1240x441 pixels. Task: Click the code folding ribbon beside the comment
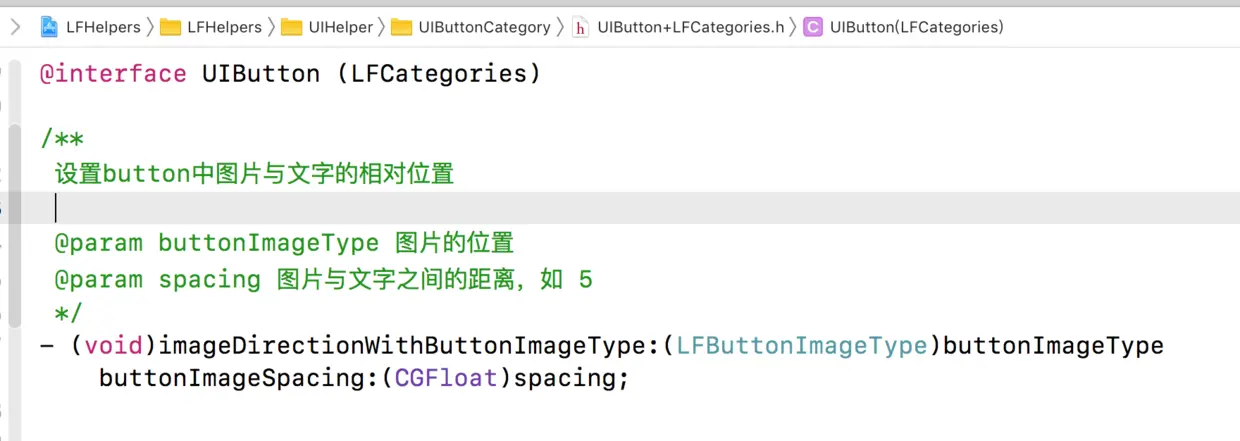pyautogui.click(x=14, y=225)
